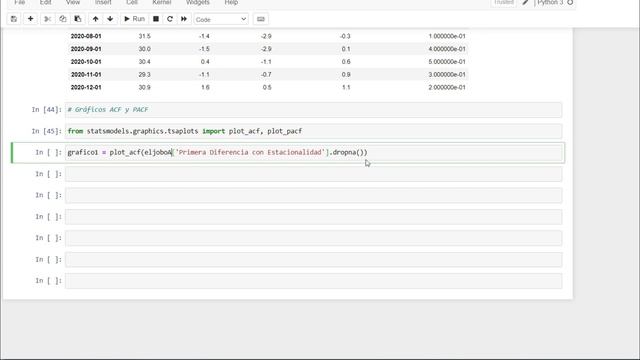Viewport: 640px width, 360px height.
Task: Click the grafico1 plot_acf code cell
Action: (313, 153)
